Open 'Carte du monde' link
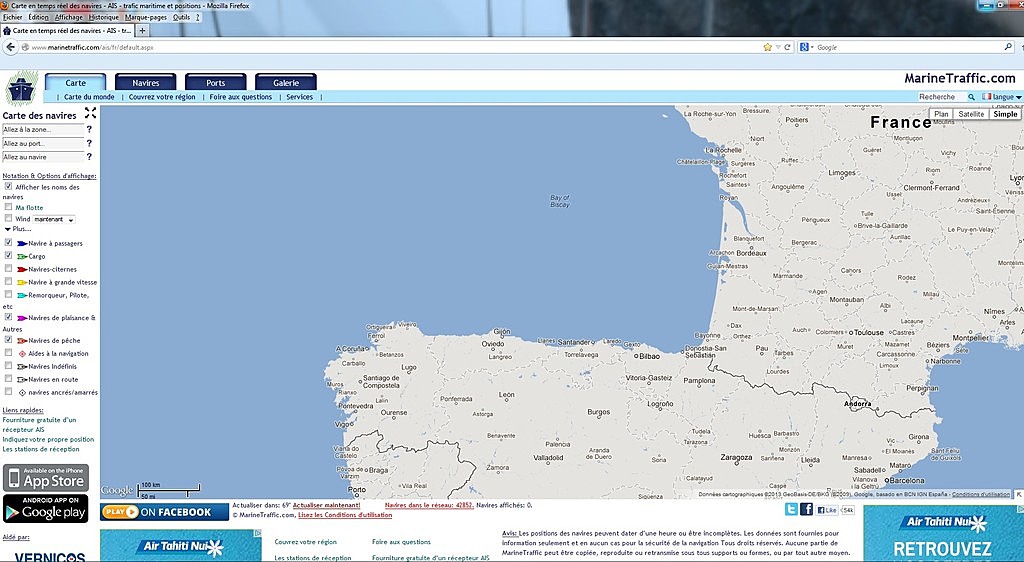This screenshot has height=562, width=1024. [x=89, y=97]
